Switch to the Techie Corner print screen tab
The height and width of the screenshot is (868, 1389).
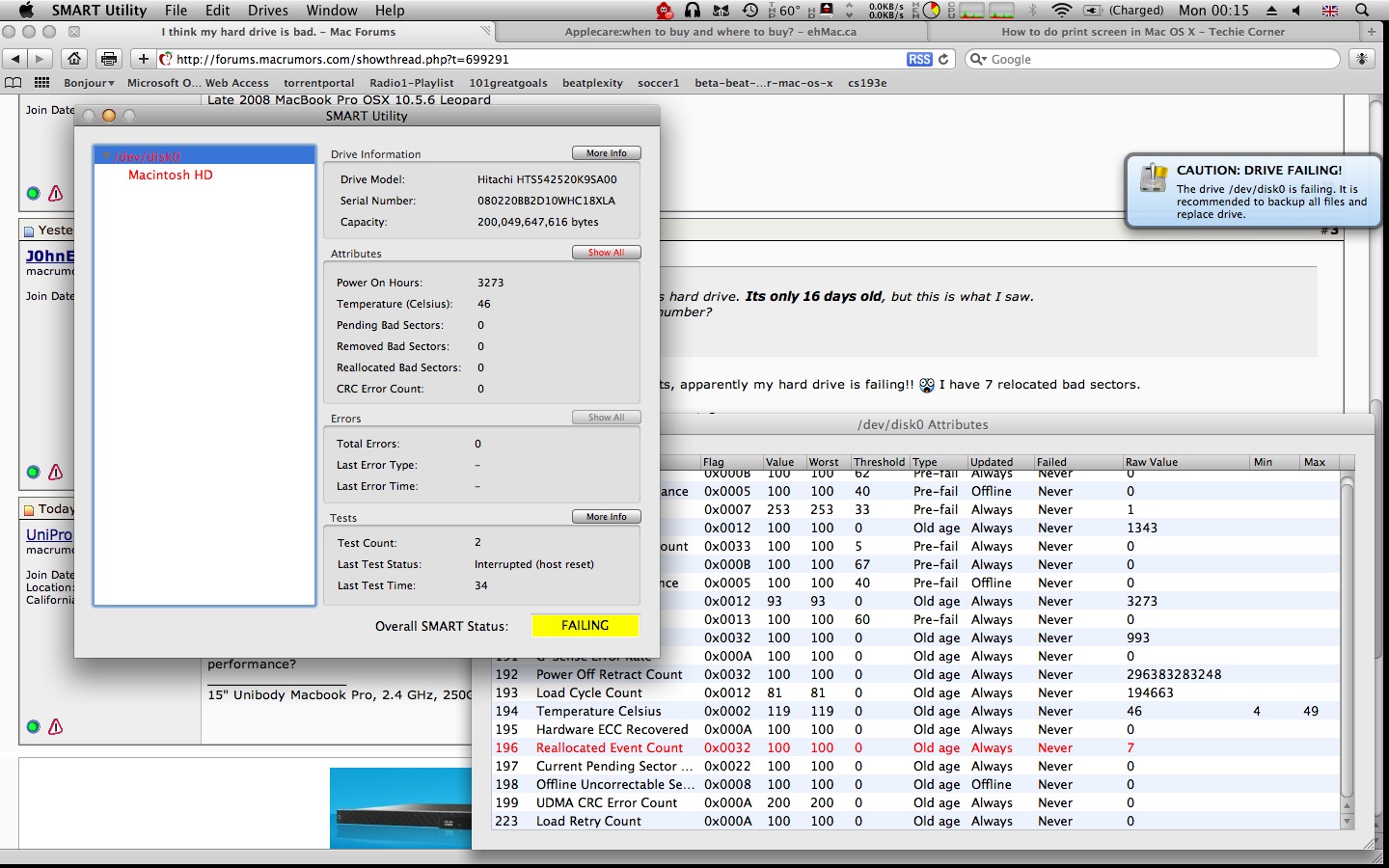[x=1143, y=32]
